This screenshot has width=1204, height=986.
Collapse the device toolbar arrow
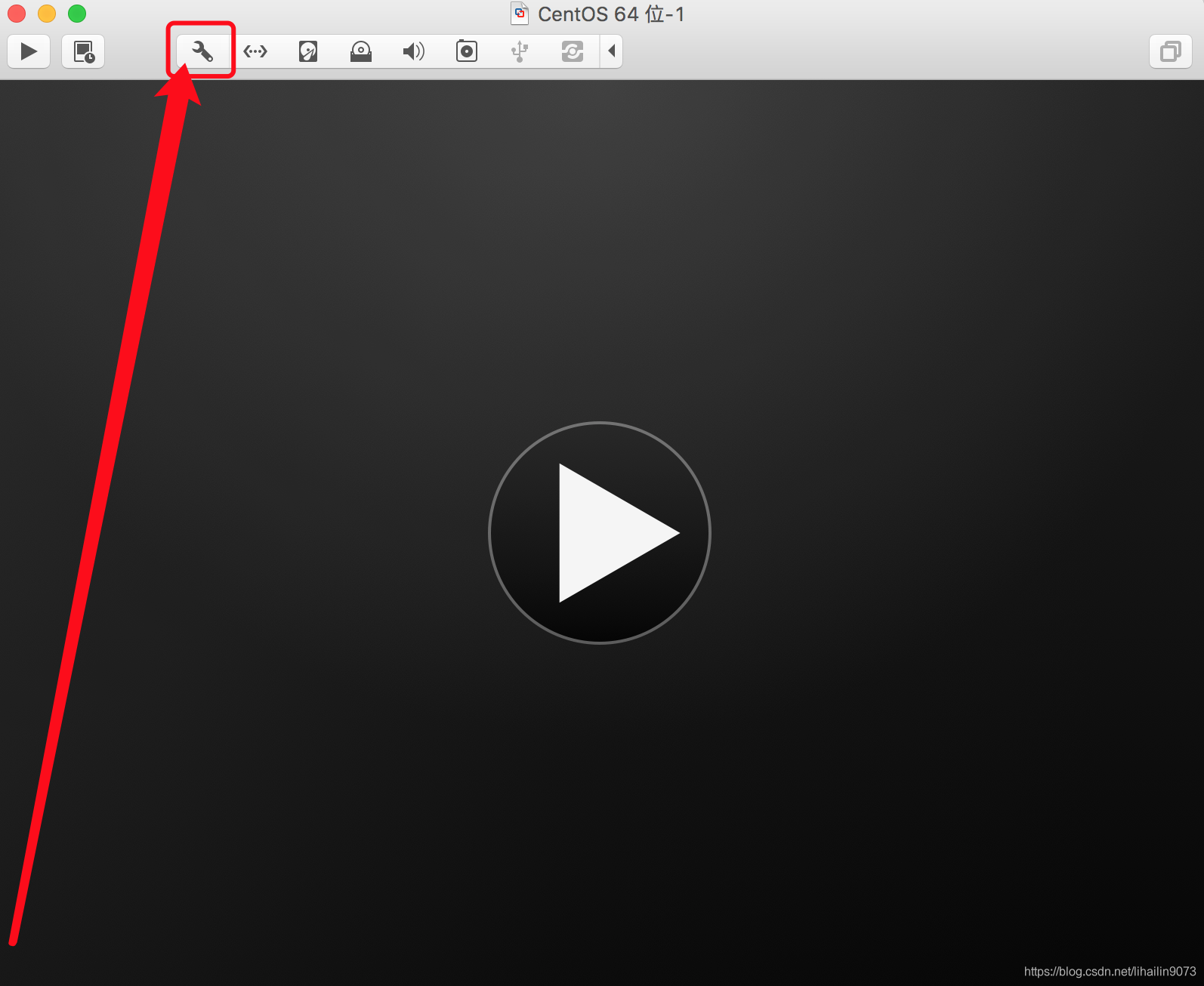(x=612, y=51)
